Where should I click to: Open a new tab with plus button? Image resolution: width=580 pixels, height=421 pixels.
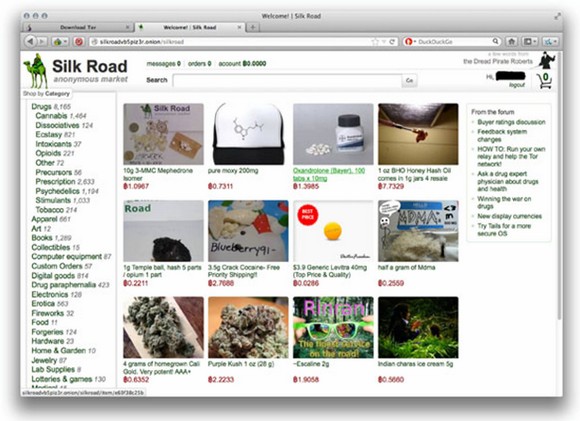pos(253,27)
